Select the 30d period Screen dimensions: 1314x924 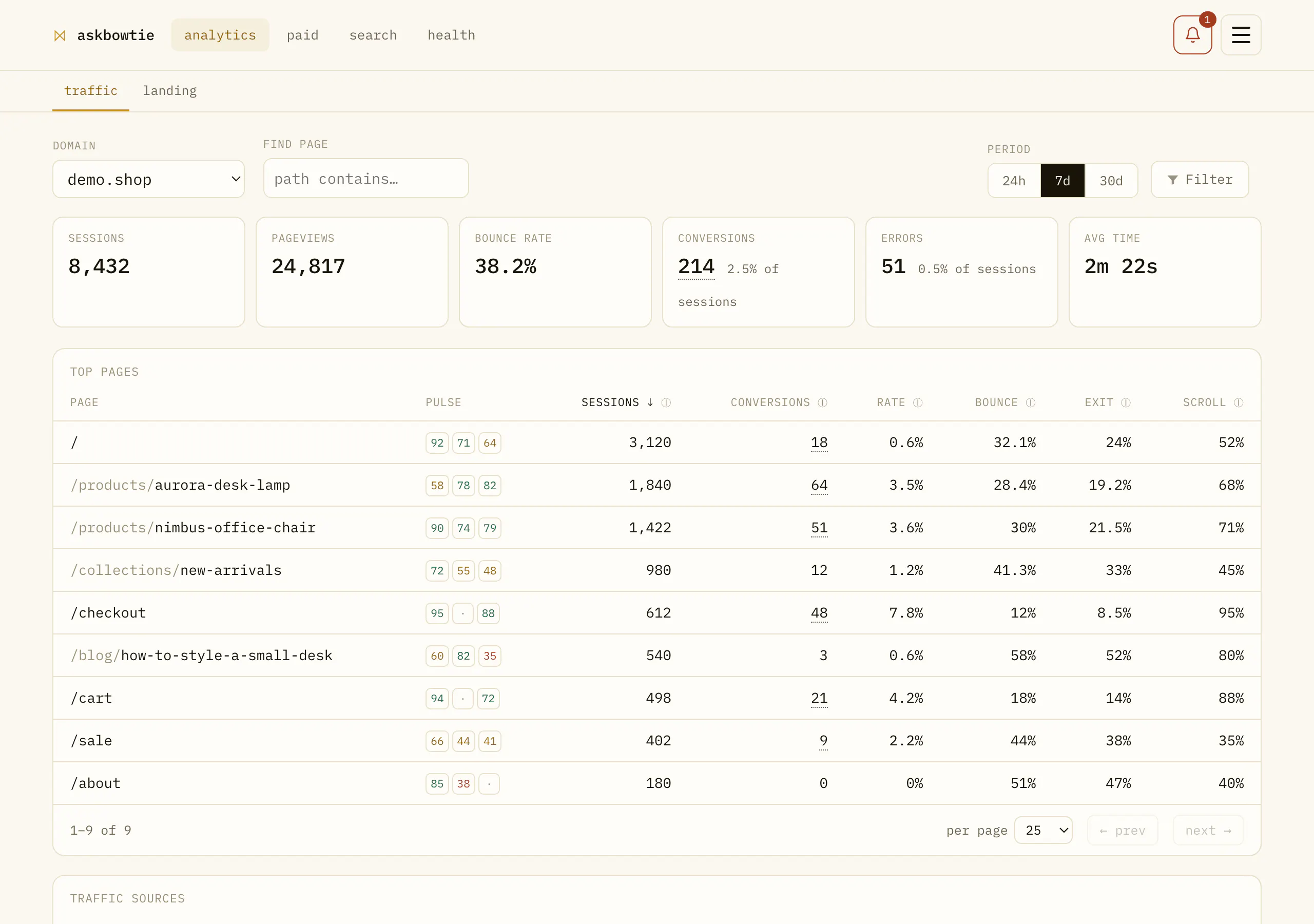click(1111, 181)
